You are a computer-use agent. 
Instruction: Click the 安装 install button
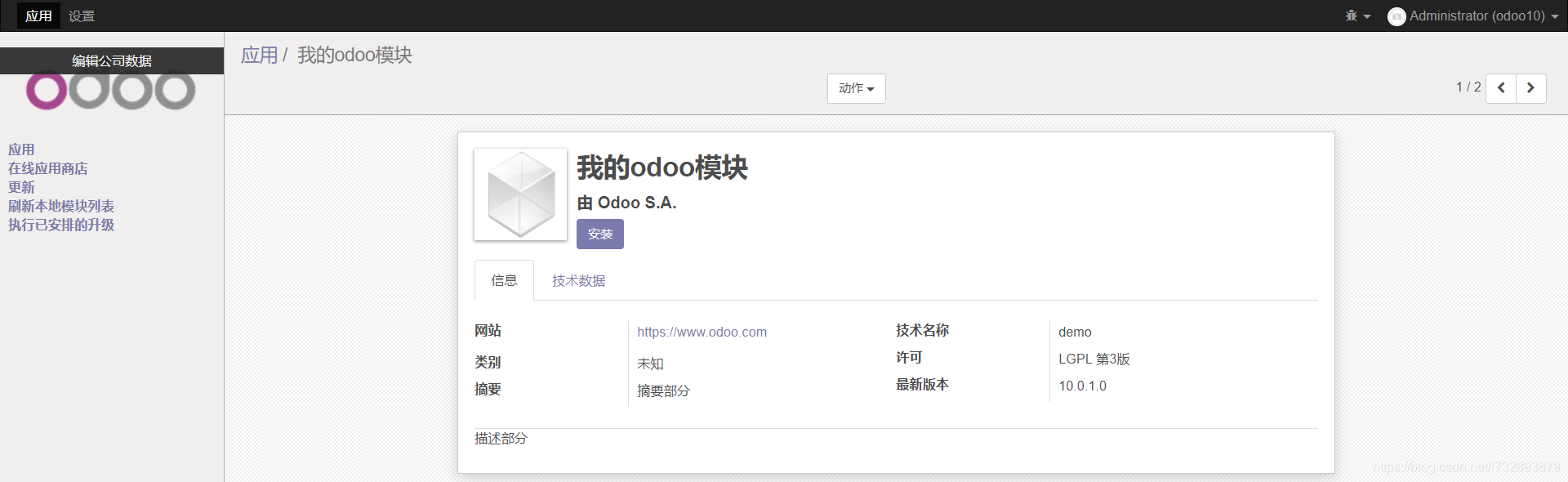(600, 234)
